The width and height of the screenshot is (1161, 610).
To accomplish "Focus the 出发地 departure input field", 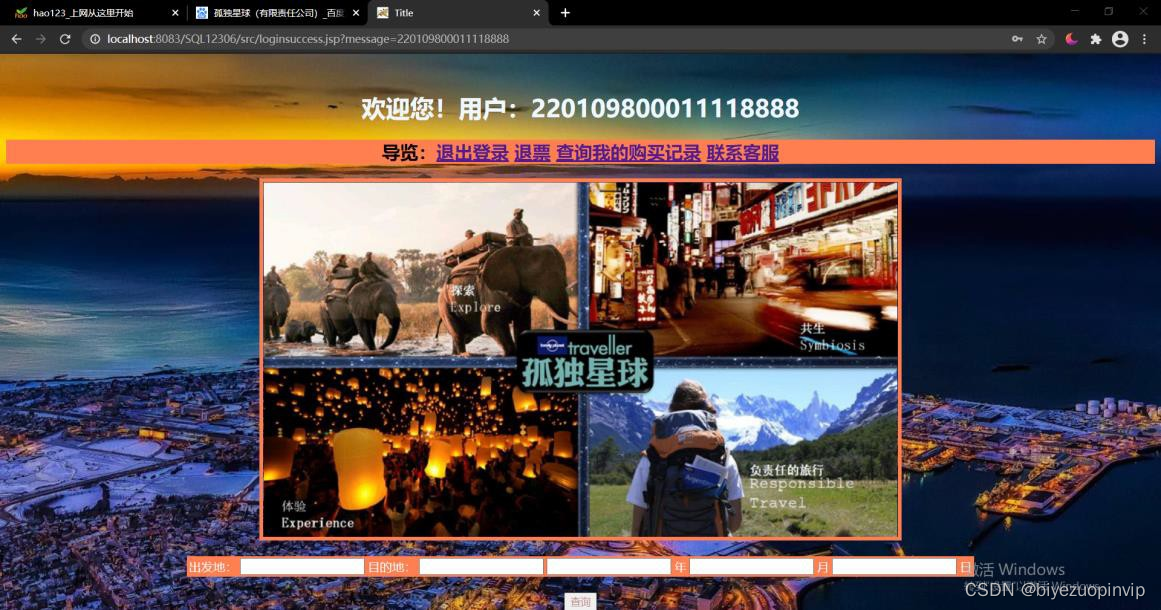I will 302,567.
